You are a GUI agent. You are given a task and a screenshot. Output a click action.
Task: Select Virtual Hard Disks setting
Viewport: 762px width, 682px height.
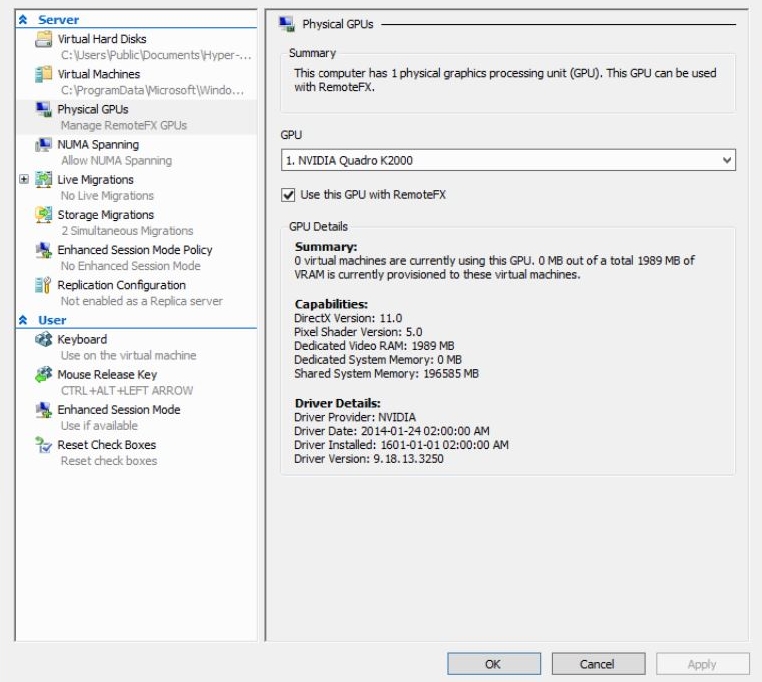102,39
